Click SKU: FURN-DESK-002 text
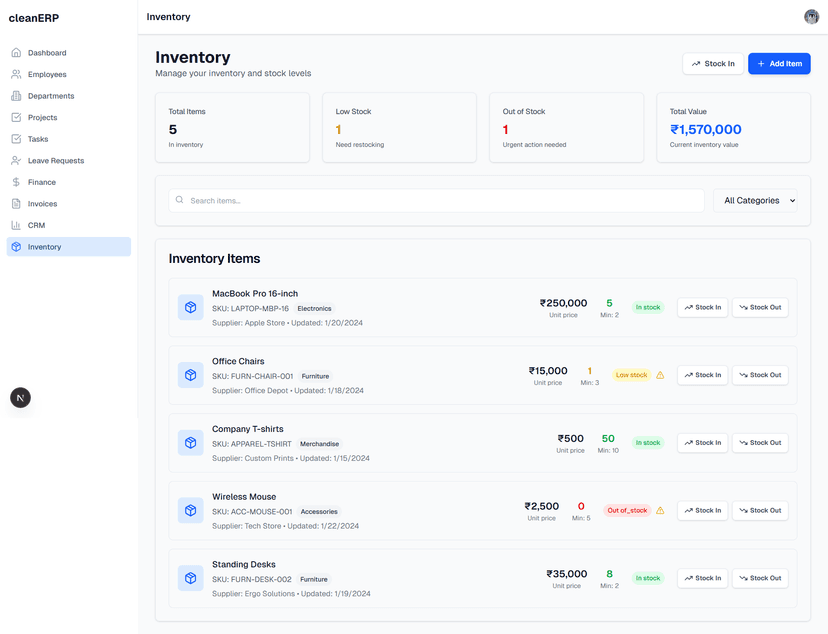The width and height of the screenshot is (828, 634). click(x=252, y=579)
